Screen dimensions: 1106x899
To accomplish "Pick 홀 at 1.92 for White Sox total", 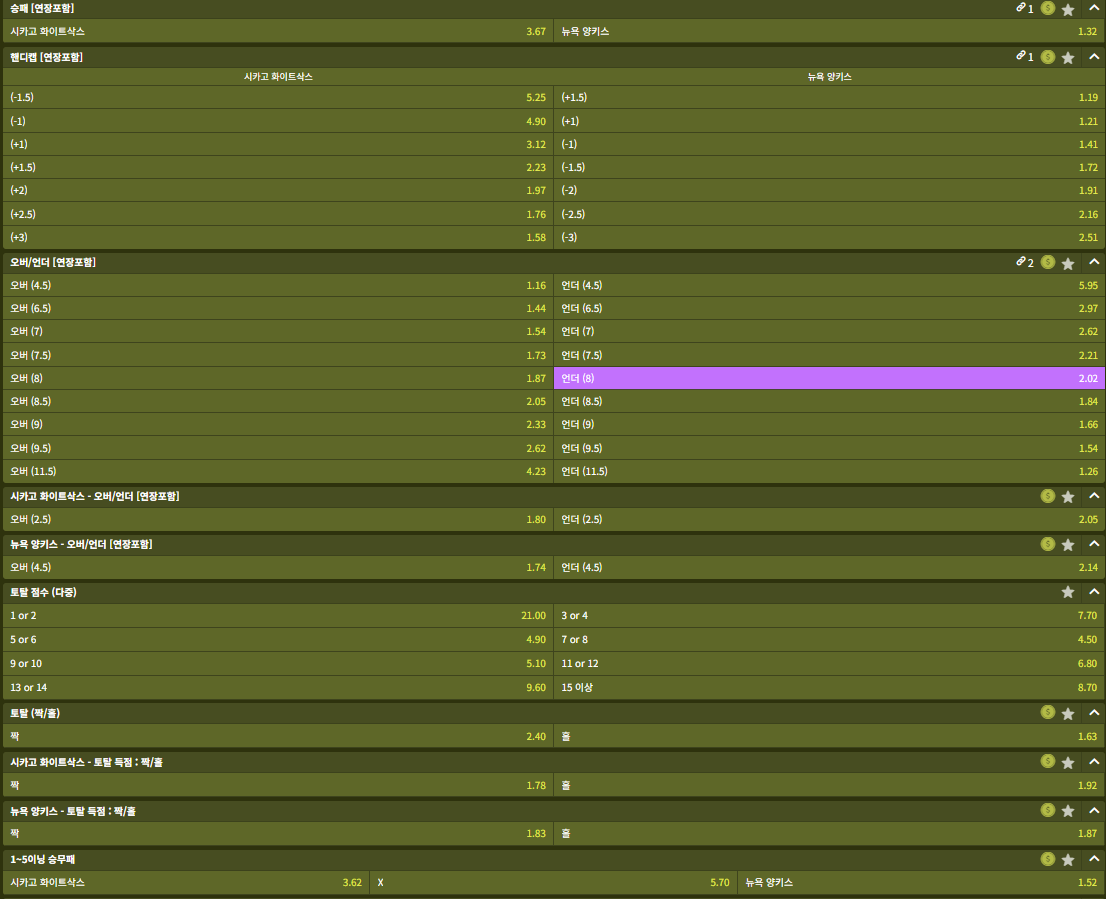I will pos(830,785).
